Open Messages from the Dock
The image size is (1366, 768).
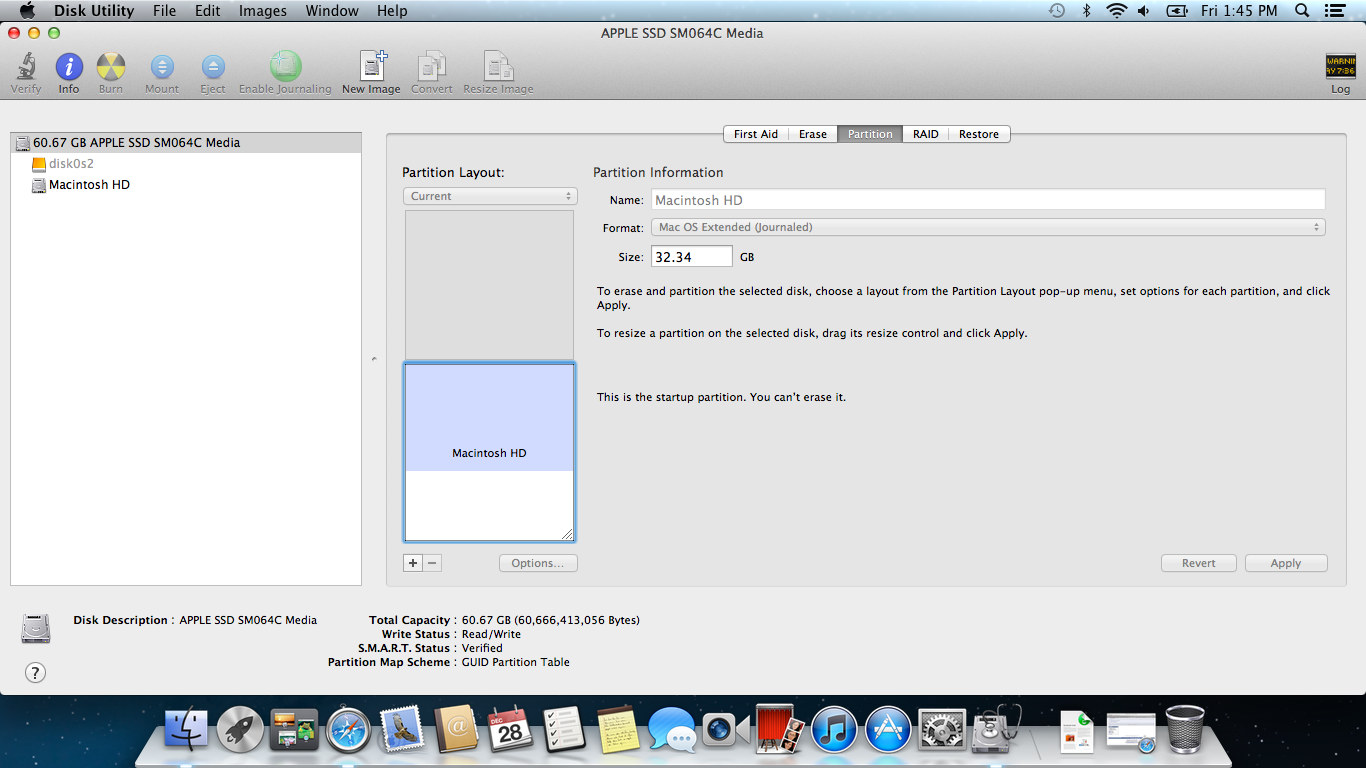pyautogui.click(x=672, y=731)
